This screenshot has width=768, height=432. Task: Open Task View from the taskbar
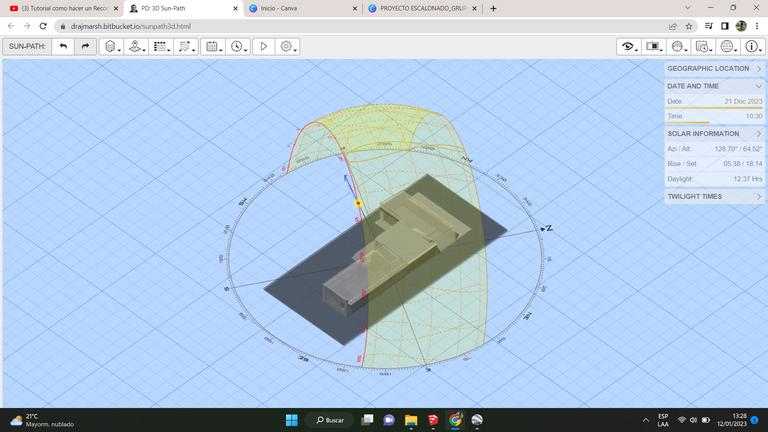click(x=367, y=420)
